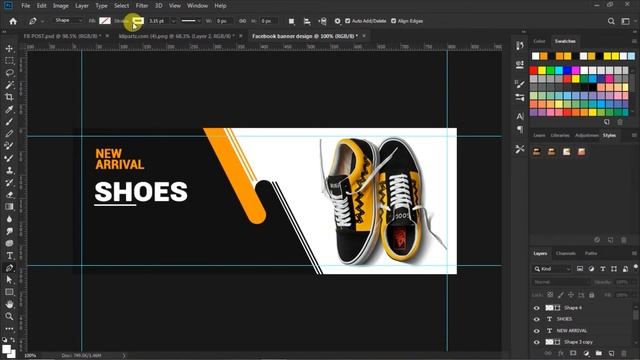Open the Filter menu
Viewport: 640px width, 360px height.
coord(142,6)
